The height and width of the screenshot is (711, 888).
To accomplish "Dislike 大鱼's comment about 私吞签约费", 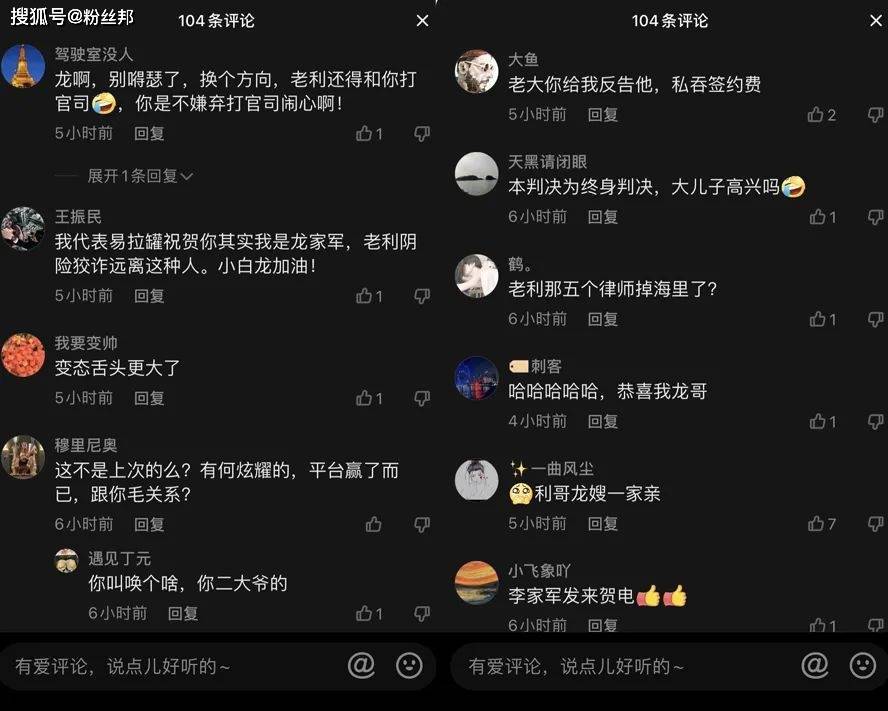I will [876, 115].
